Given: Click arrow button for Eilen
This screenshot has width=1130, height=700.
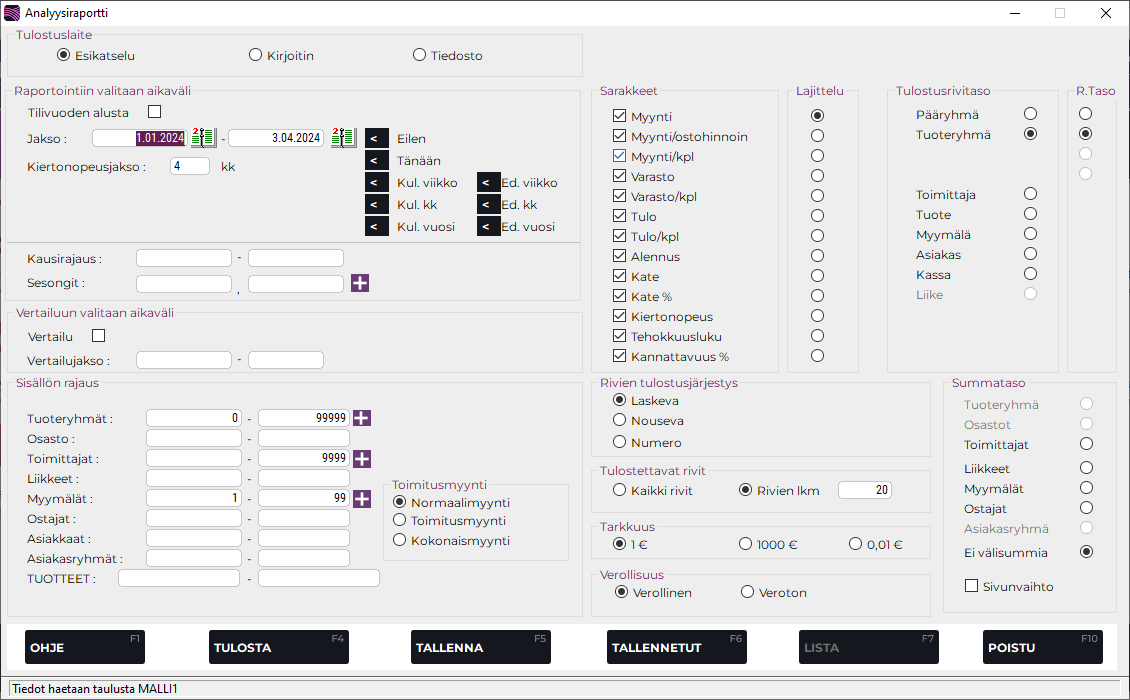Looking at the screenshot, I should (x=377, y=139).
